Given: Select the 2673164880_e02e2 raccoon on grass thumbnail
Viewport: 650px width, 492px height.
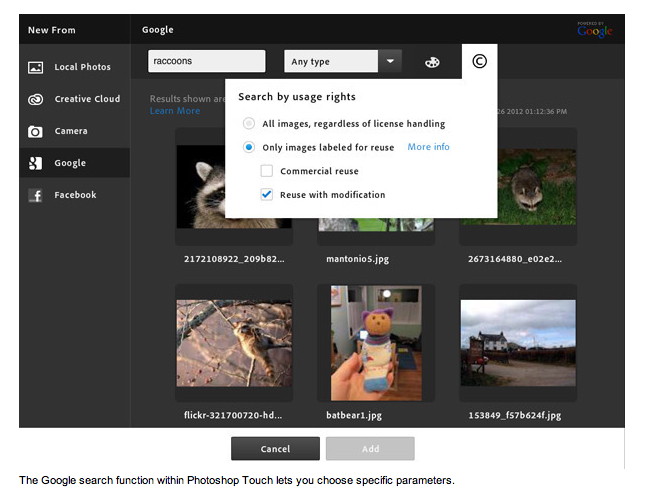Looking at the screenshot, I should (537, 187).
